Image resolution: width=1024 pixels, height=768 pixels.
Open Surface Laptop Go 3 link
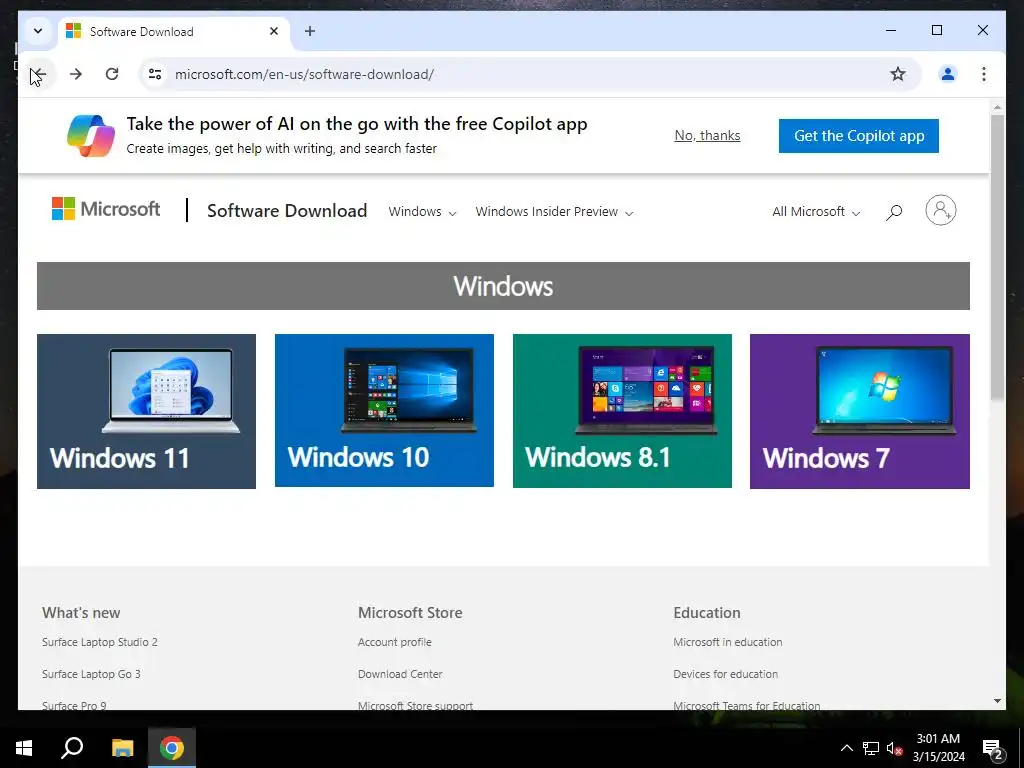(91, 674)
